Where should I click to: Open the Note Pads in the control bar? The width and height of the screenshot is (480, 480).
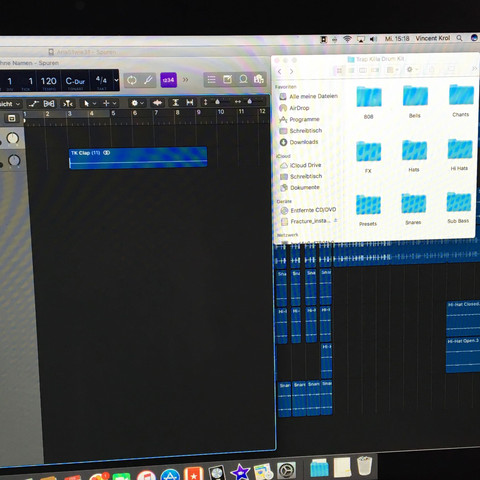click(227, 79)
